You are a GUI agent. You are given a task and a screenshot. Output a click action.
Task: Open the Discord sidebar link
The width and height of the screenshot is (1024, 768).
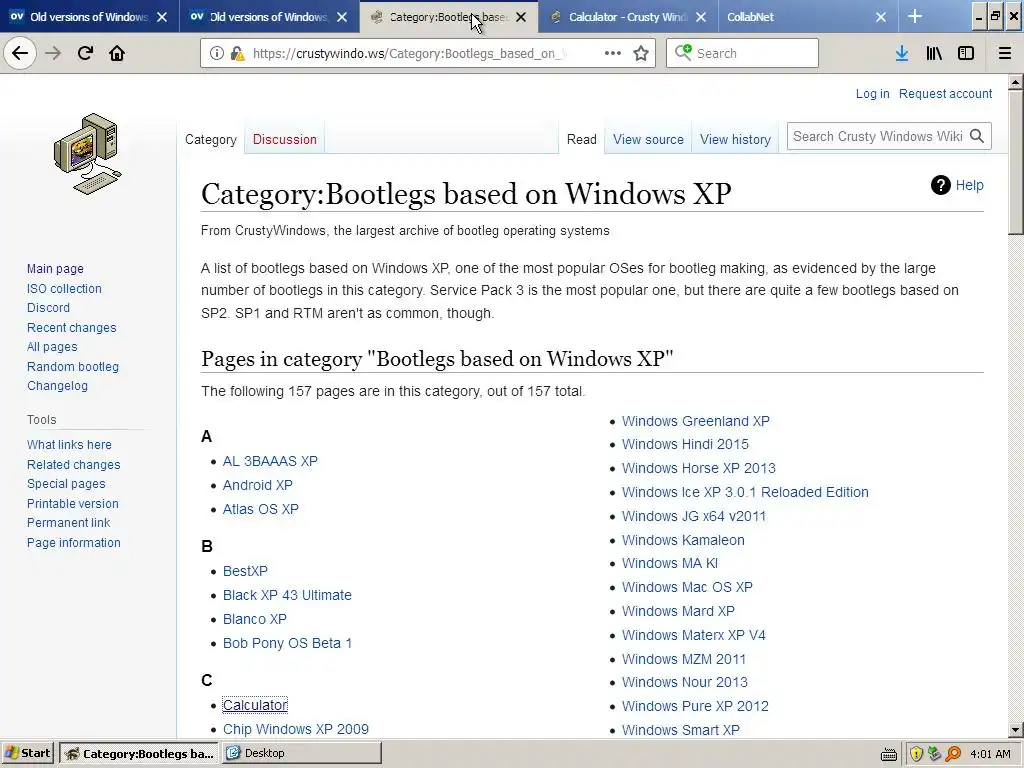click(48, 308)
